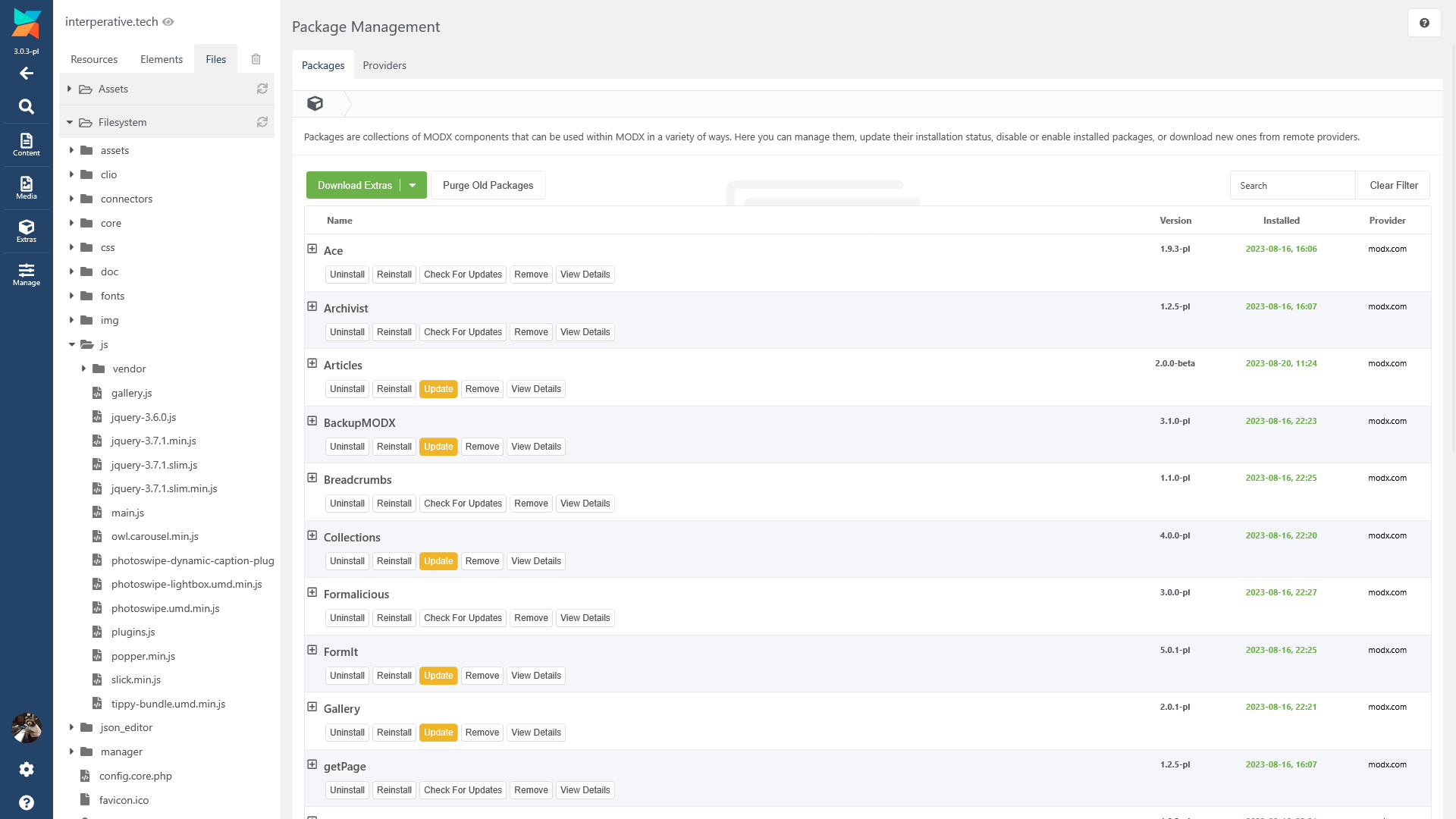Click the help button at top right

coord(1424,23)
